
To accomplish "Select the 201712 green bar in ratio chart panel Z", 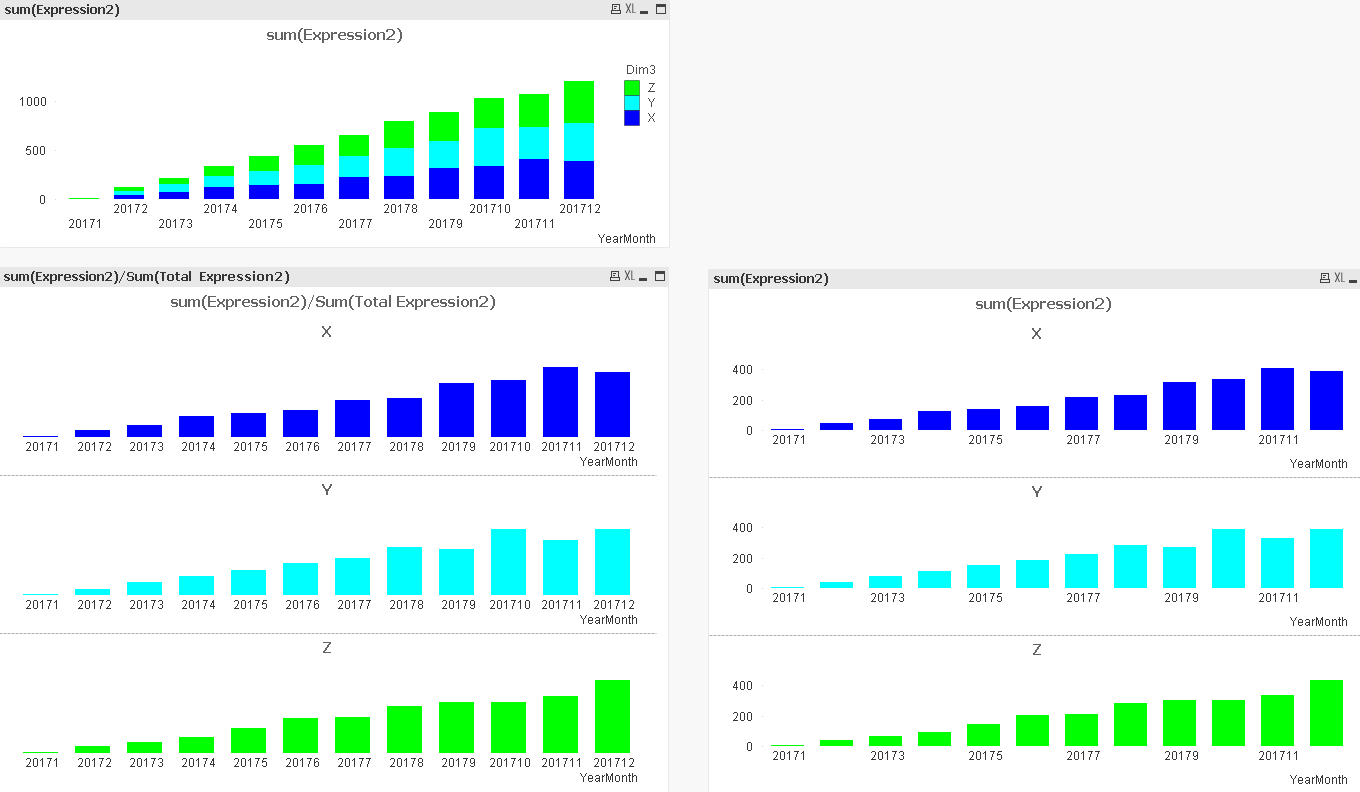I will pyautogui.click(x=613, y=716).
